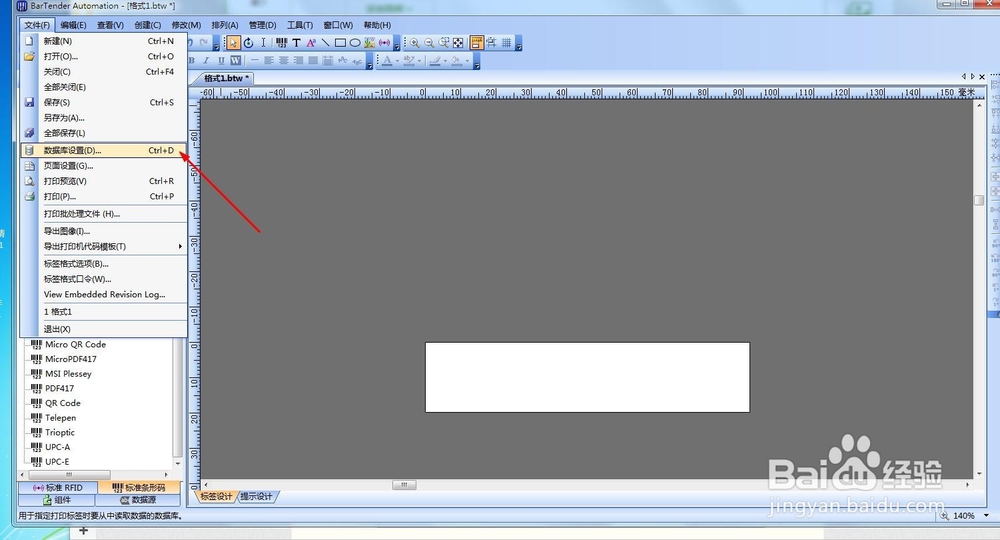
Task: Click the Zoom Out magnifier
Action: point(429,43)
